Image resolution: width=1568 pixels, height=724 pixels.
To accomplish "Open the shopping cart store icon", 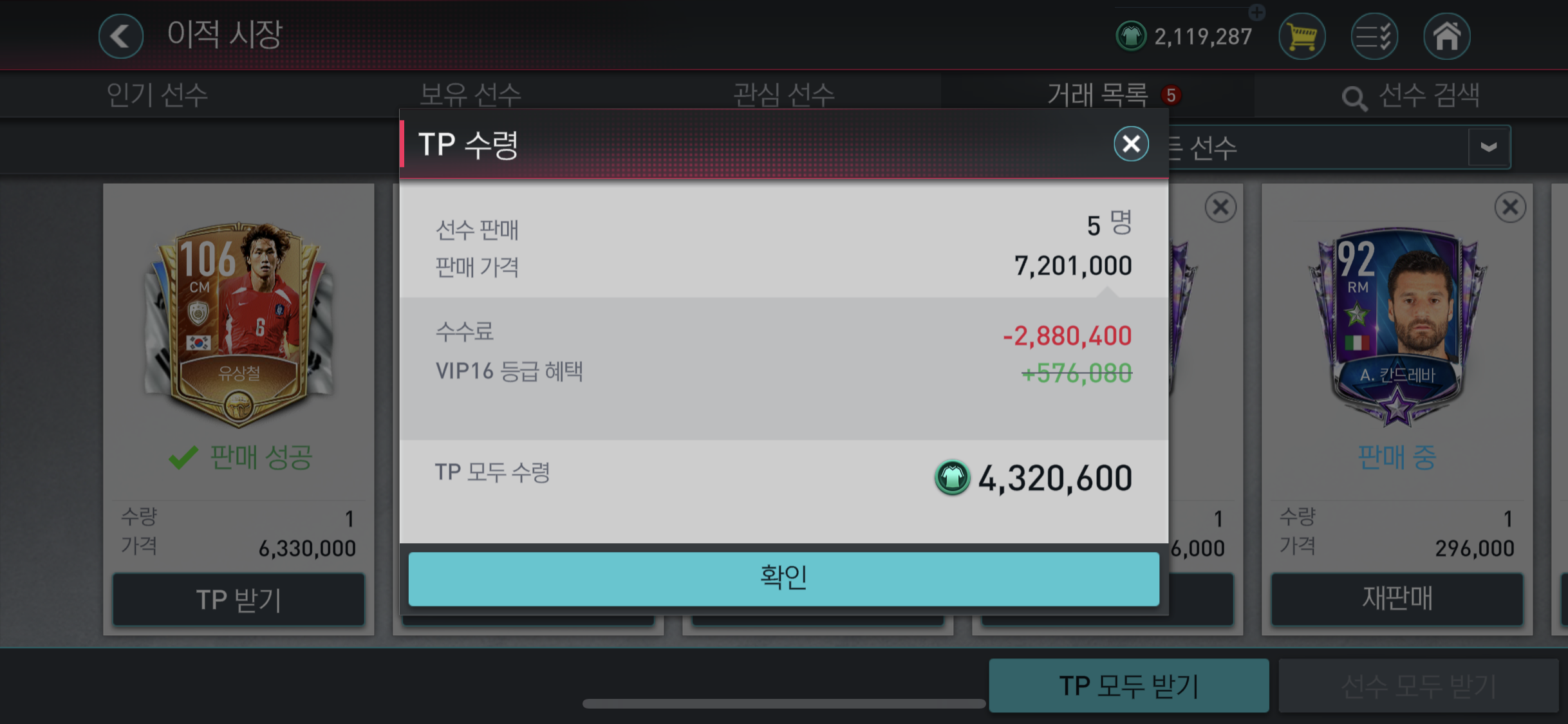I will (1302, 36).
